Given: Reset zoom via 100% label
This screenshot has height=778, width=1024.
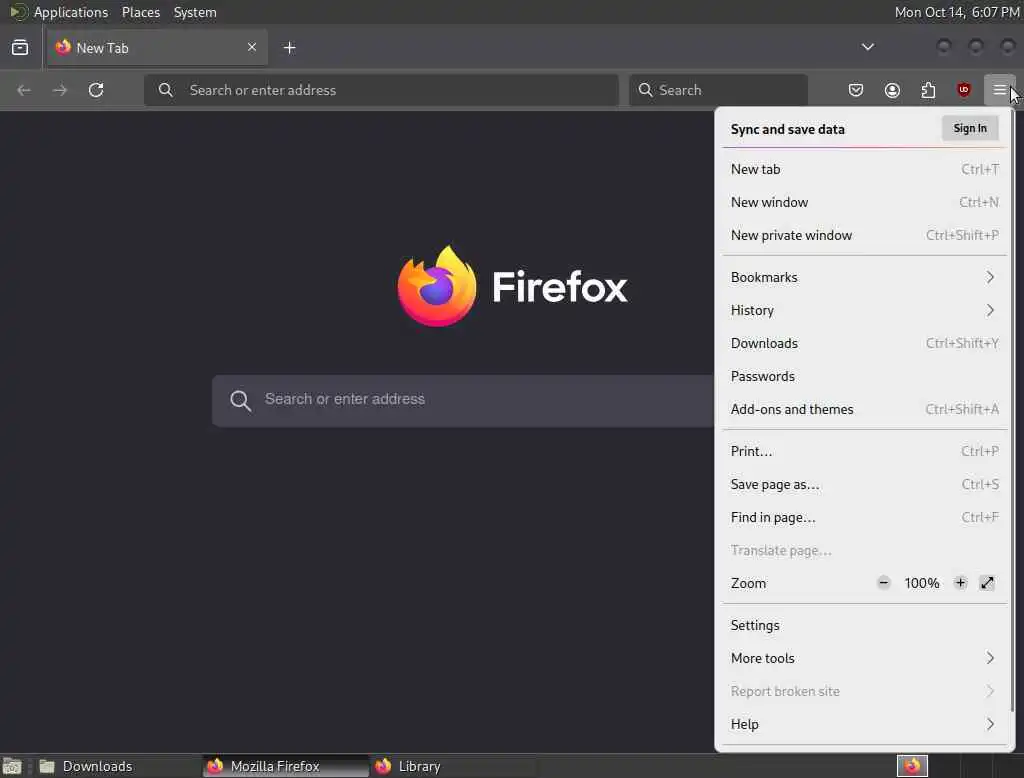Looking at the screenshot, I should (921, 583).
